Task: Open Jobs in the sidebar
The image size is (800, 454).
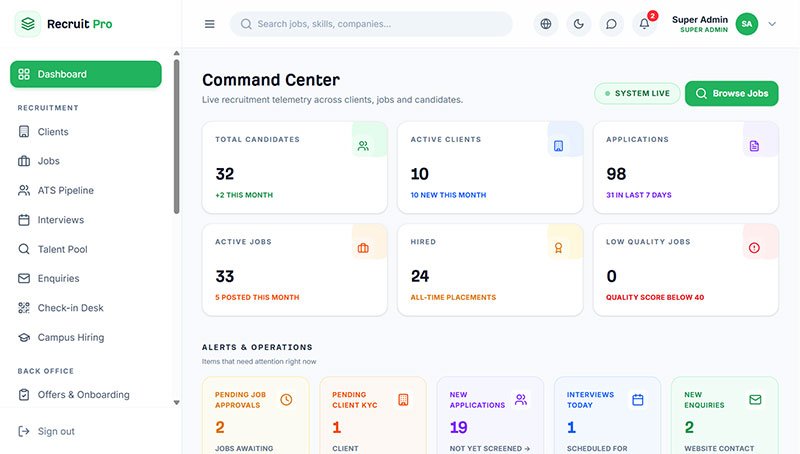Action: coord(86,161)
